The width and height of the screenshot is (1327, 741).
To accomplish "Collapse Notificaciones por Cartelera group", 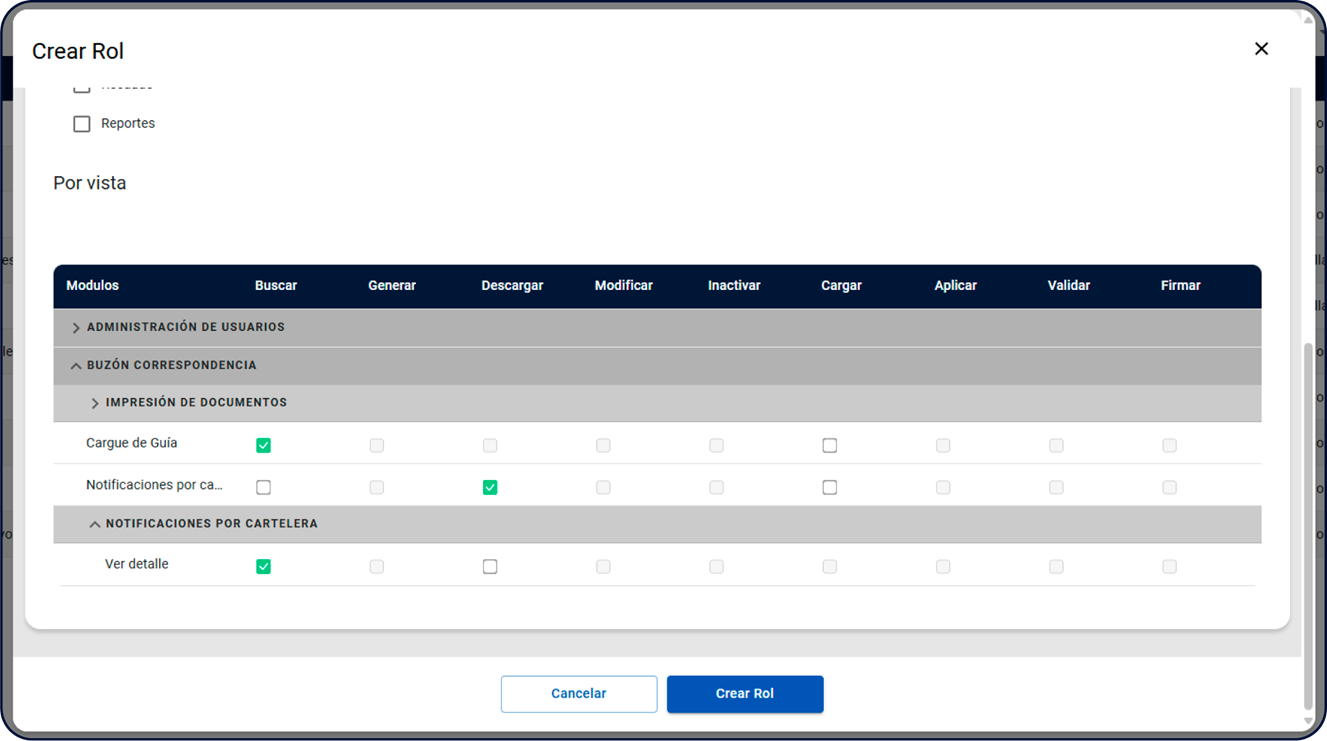I will 95,524.
